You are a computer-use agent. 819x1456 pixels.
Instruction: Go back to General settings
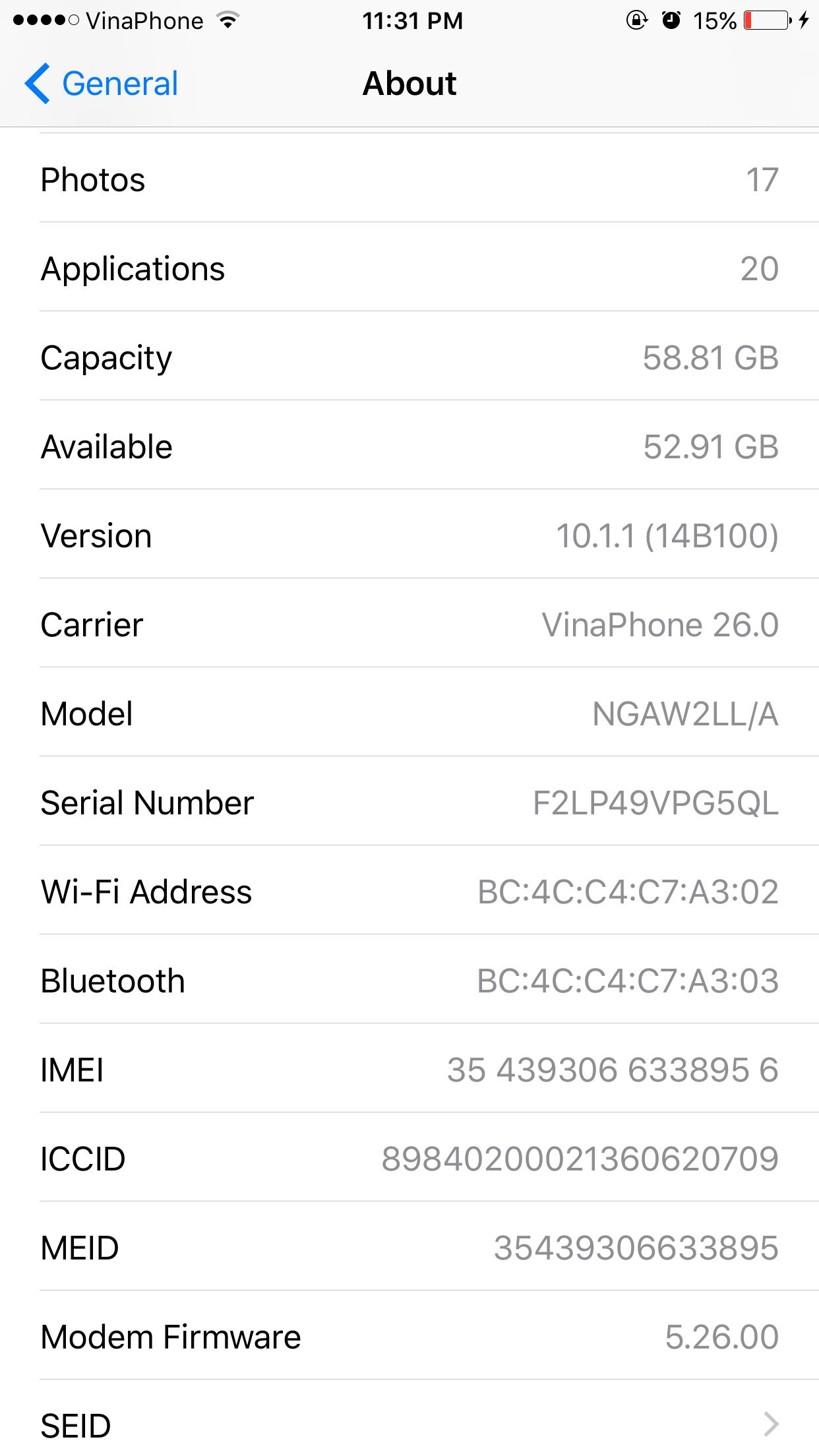point(102,84)
